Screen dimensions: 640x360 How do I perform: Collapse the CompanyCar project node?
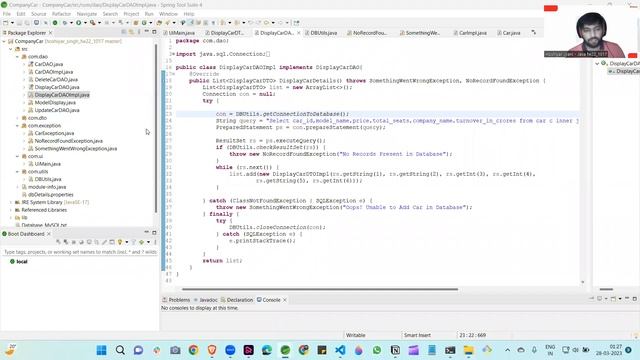(4, 41)
